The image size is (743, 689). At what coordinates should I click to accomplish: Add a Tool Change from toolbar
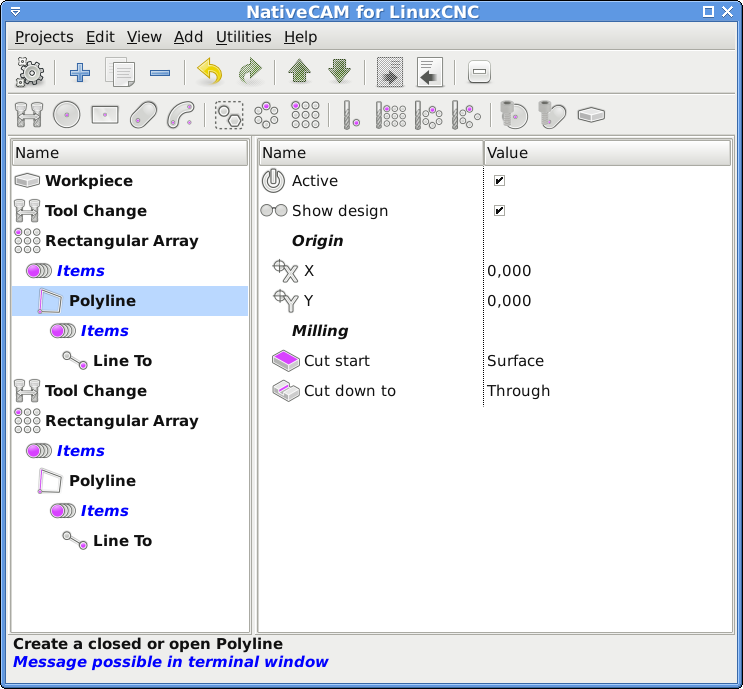(29, 115)
